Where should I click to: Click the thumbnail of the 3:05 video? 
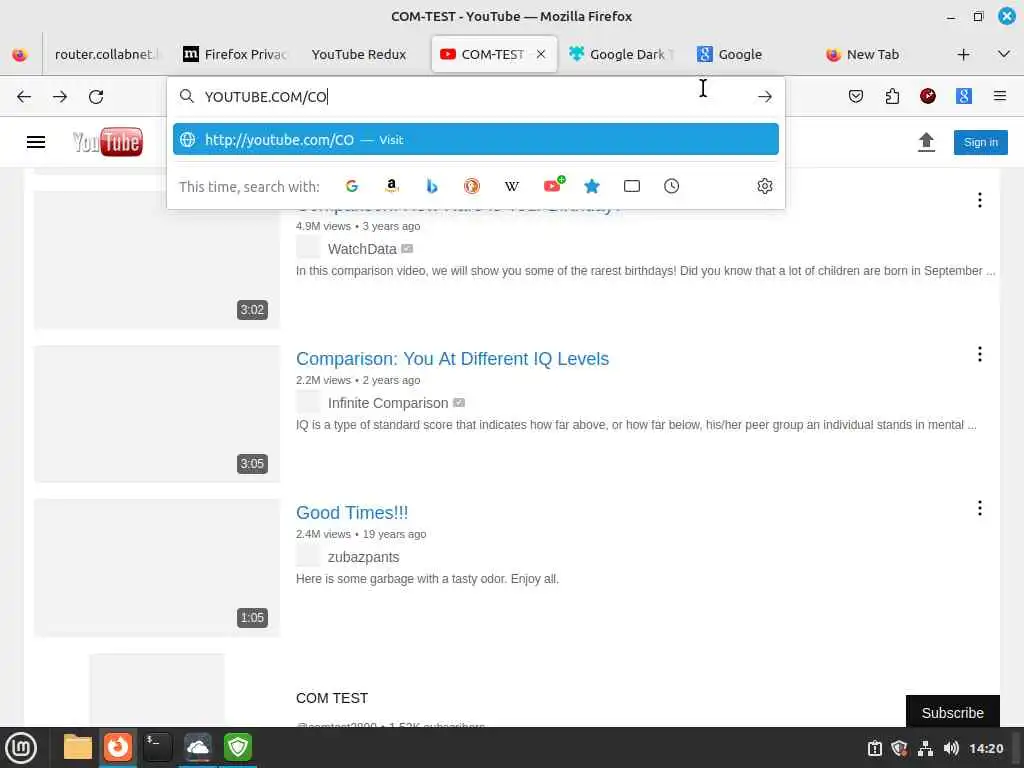(157, 413)
